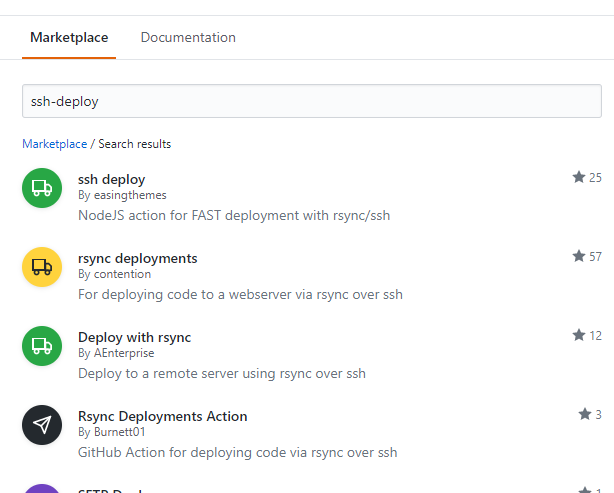This screenshot has height=493, width=614.
Task: Click the AEnterprise author name
Action: tap(124, 353)
